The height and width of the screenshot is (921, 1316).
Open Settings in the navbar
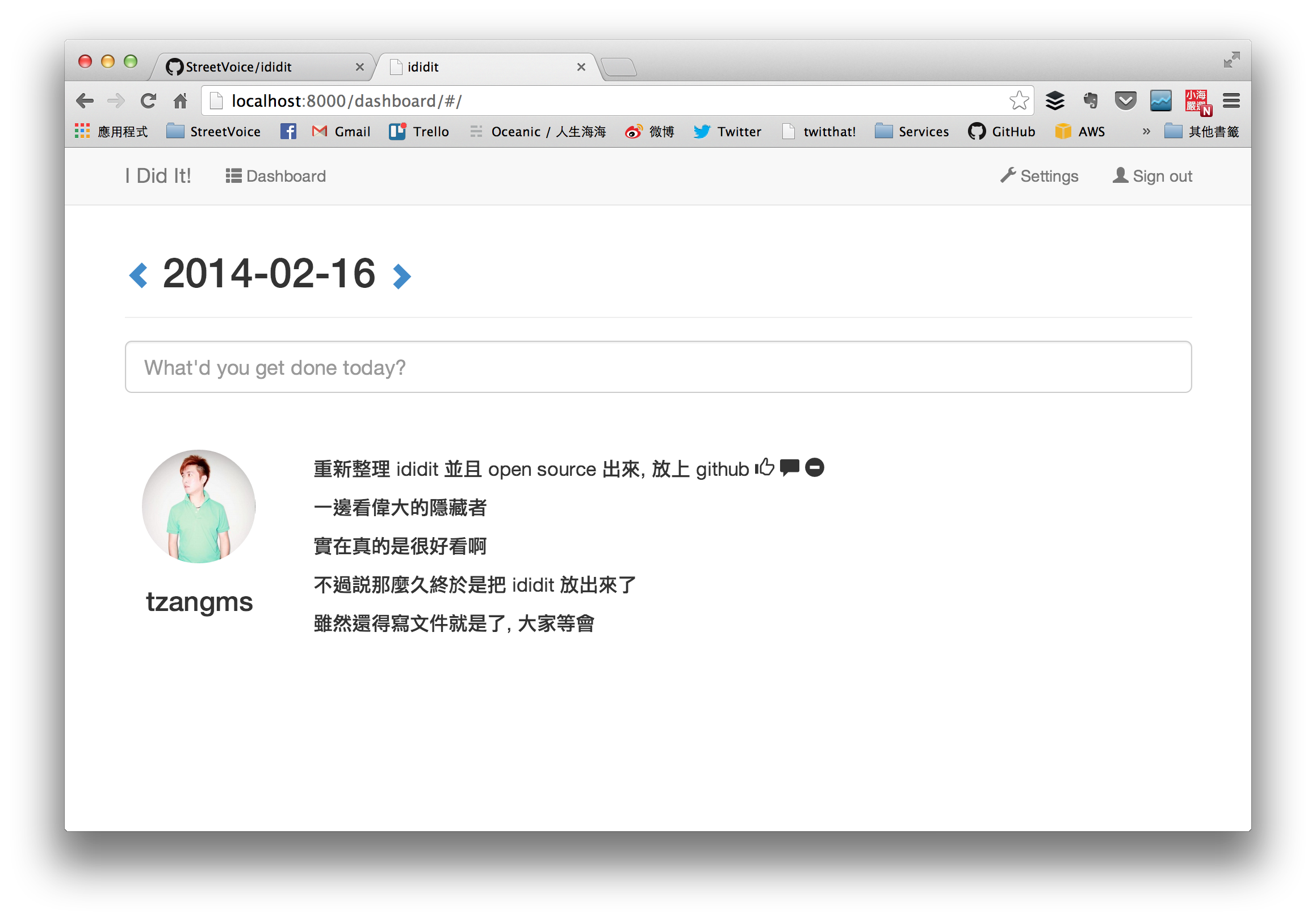1039,176
